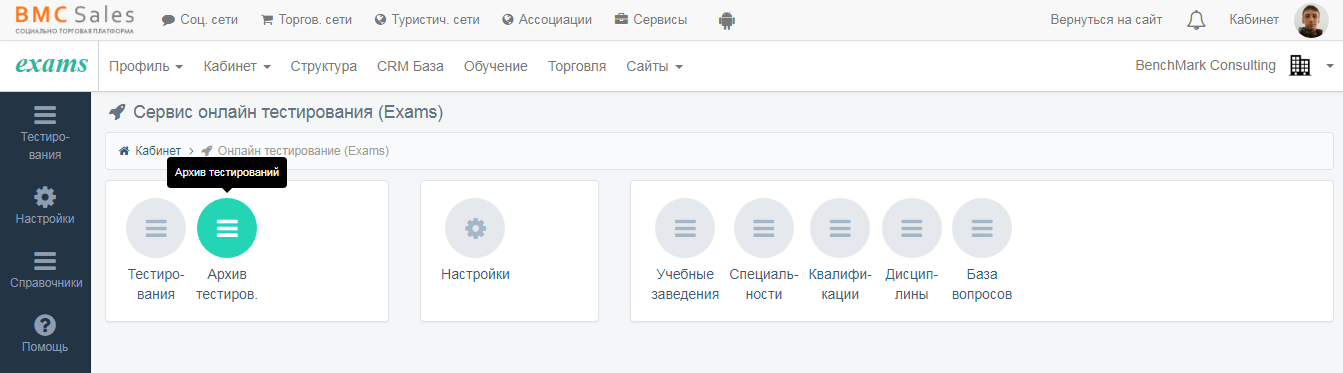Open the Квалификации circle icon
The width and height of the screenshot is (1343, 373).
(840, 229)
